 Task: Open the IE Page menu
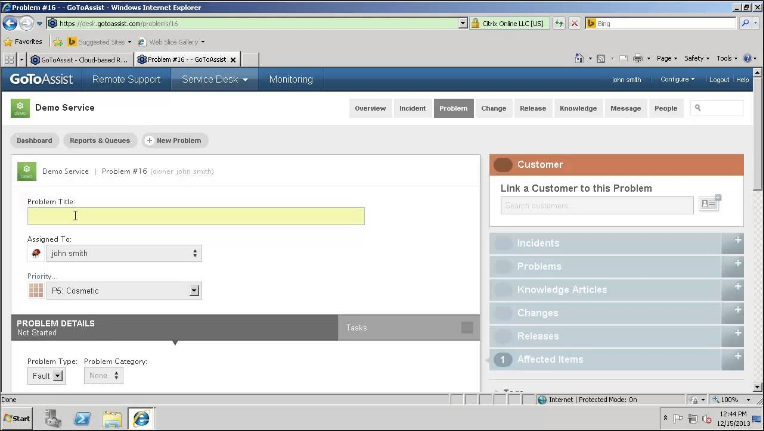667,58
